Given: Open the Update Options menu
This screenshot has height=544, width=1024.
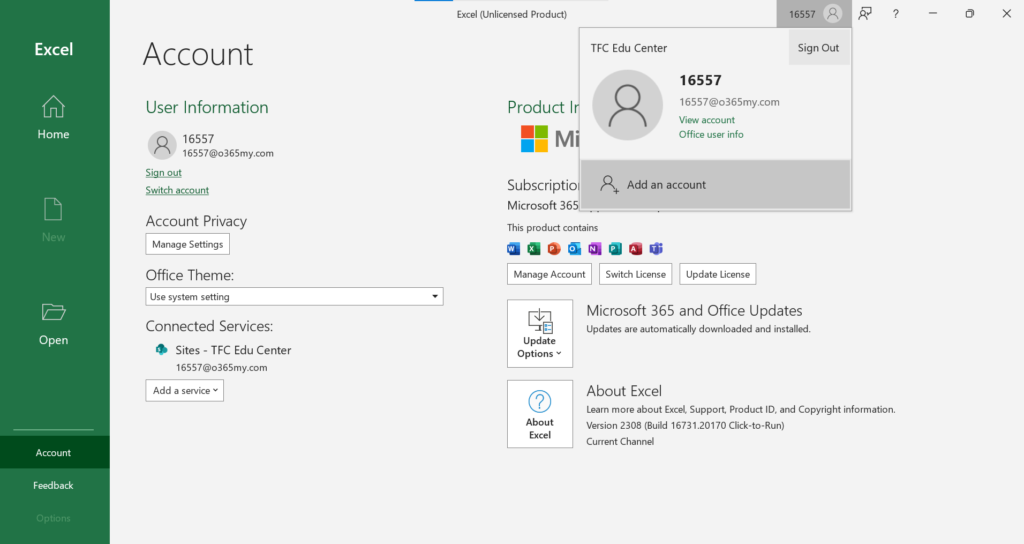Looking at the screenshot, I should pos(540,334).
